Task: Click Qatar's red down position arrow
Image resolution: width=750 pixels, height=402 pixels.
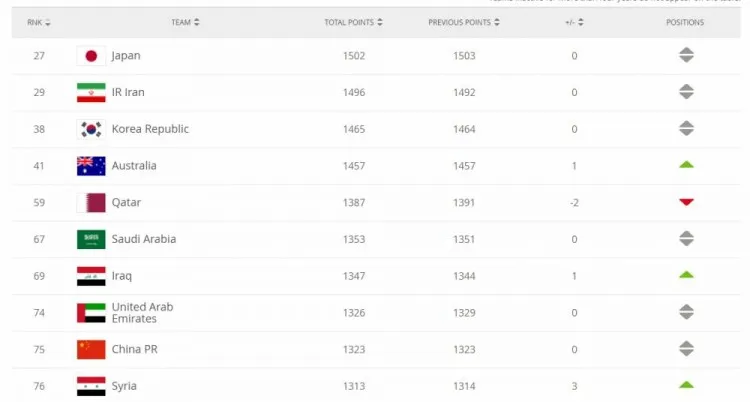Action: [686, 202]
